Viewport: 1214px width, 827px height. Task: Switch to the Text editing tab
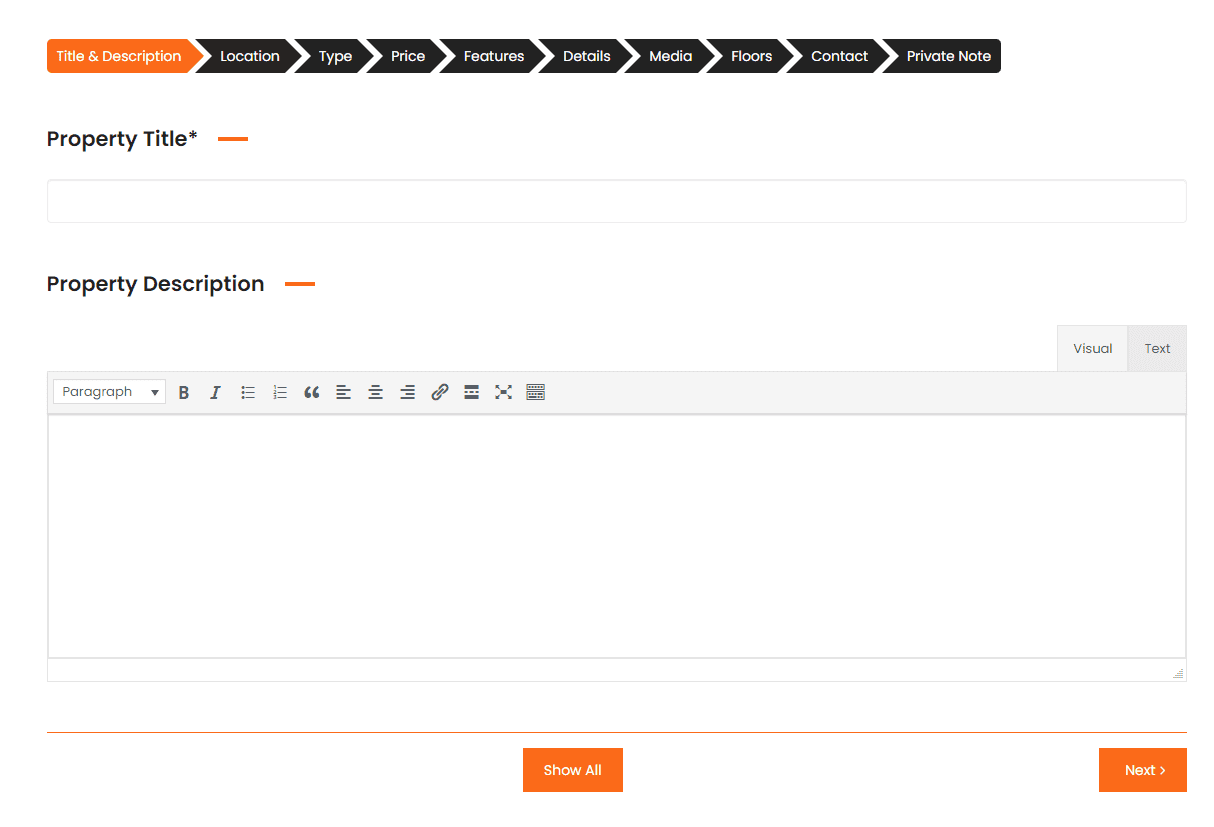coord(1156,348)
